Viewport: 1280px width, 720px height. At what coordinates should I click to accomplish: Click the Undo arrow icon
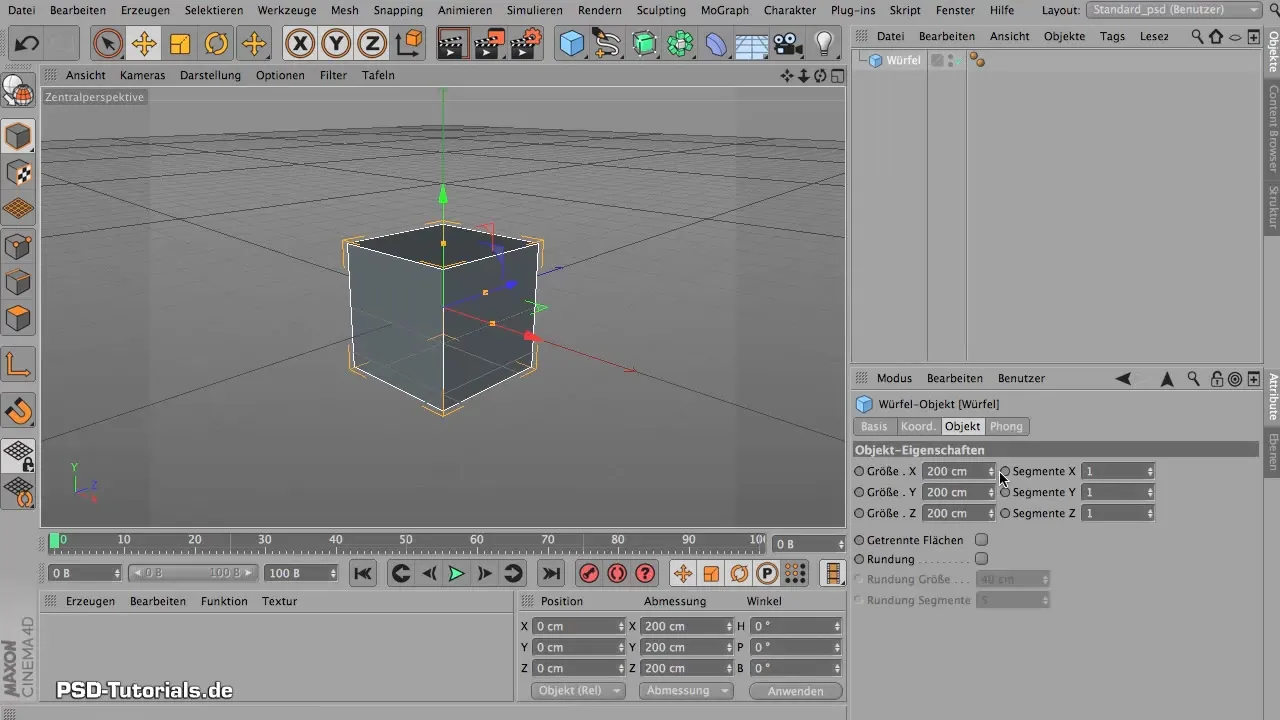[x=27, y=44]
